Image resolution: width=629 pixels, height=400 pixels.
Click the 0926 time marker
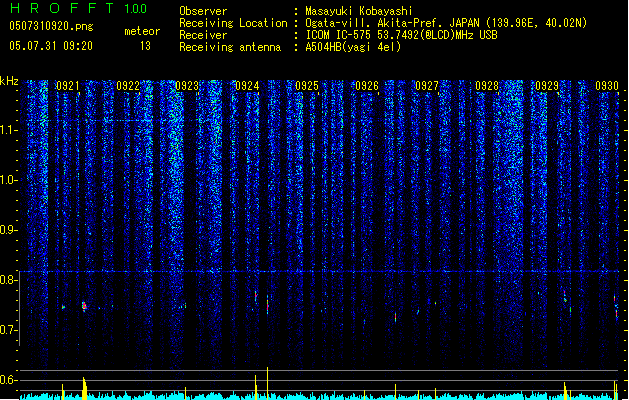click(x=367, y=86)
